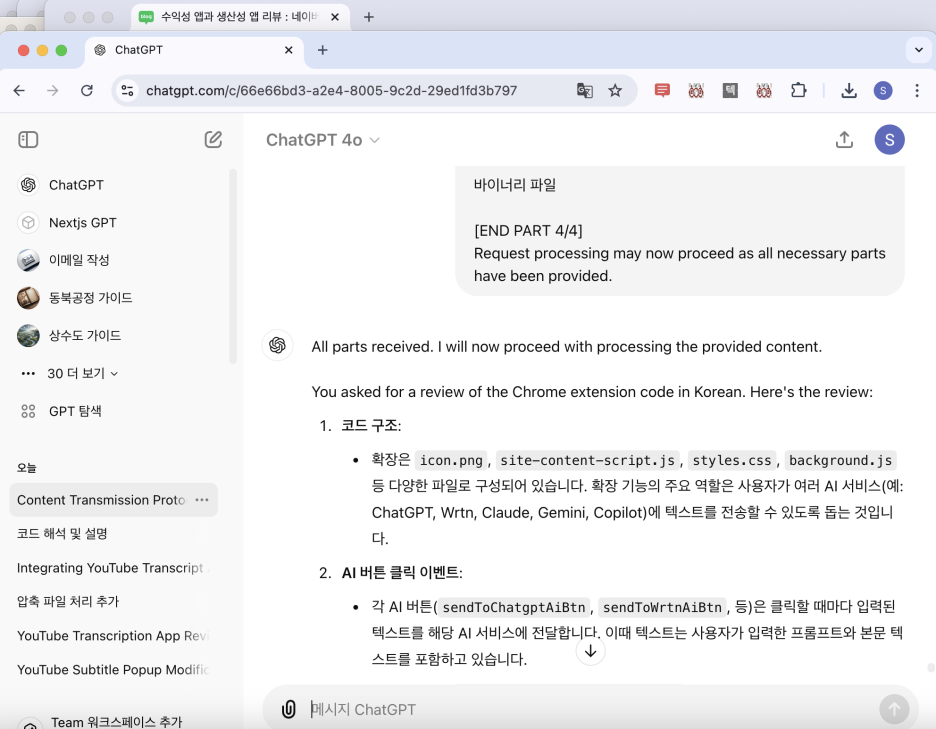Open YouTube Transcription App Review chat

[x=112, y=636]
